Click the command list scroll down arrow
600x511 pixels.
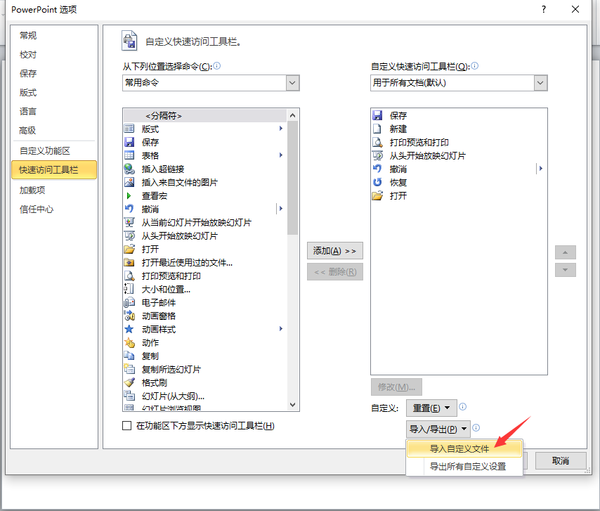293,405
